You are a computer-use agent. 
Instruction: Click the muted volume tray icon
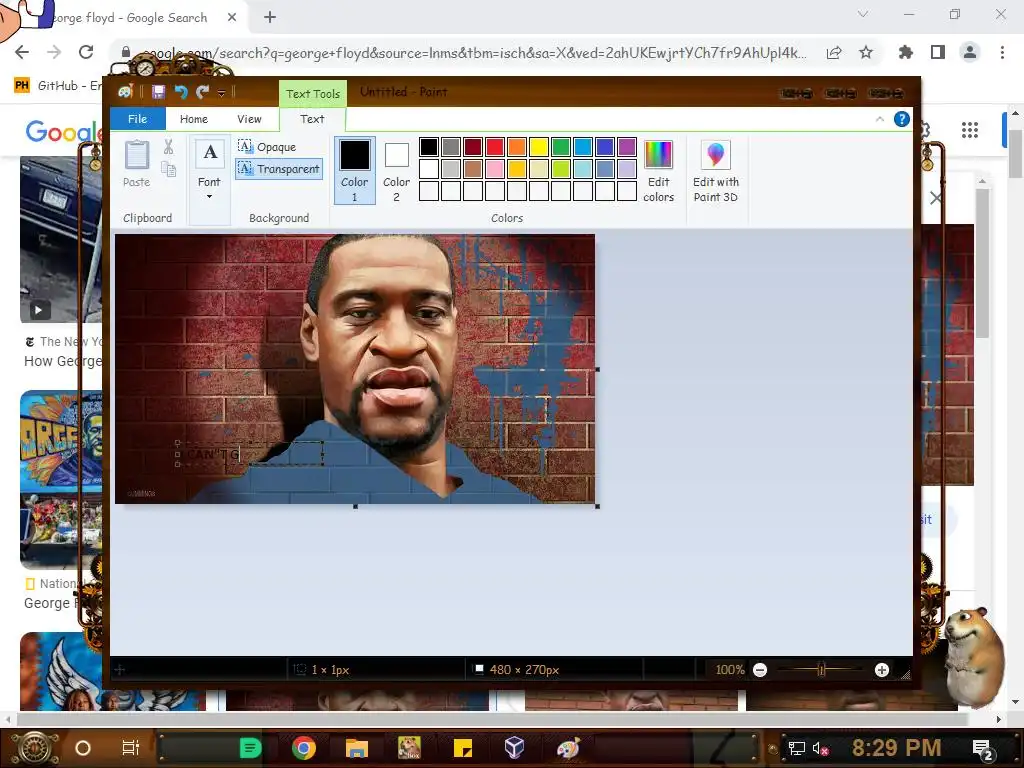tap(820, 749)
